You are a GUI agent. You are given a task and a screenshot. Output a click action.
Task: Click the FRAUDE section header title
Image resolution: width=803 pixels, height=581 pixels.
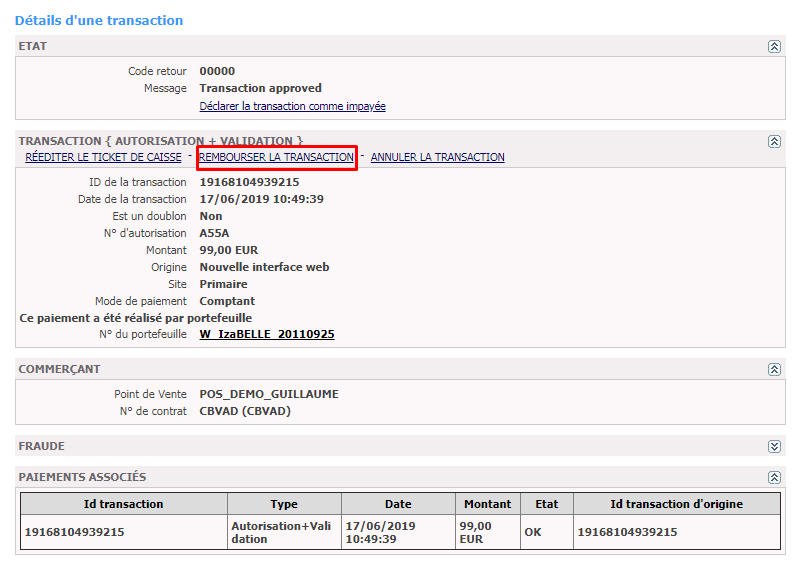pyautogui.click(x=41, y=446)
